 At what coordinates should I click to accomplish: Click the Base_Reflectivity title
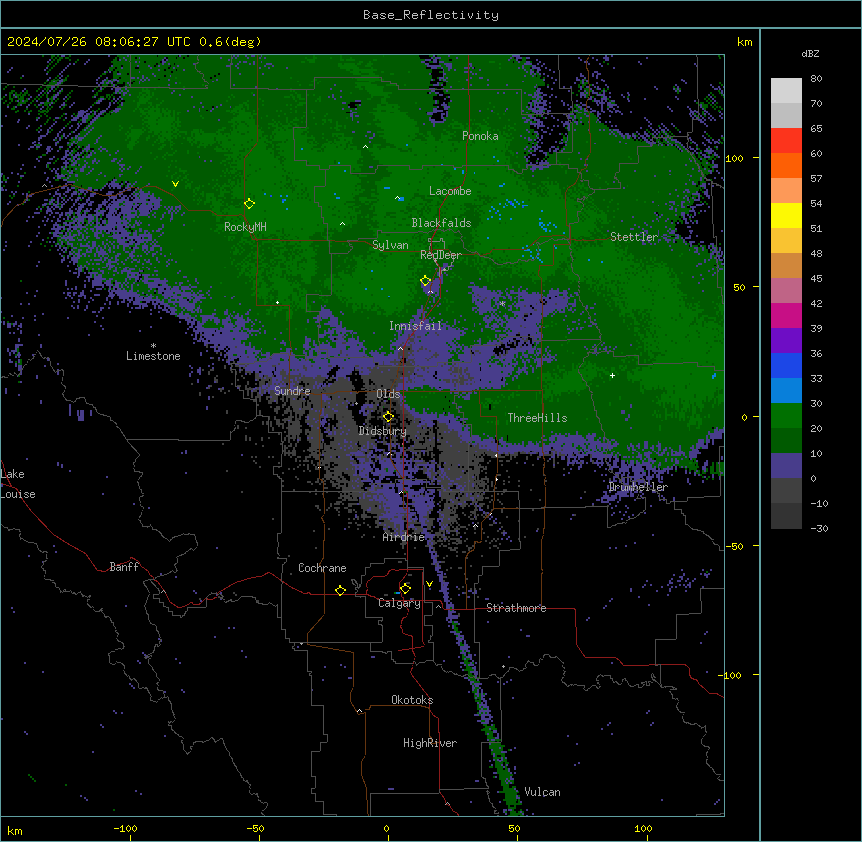(x=431, y=15)
